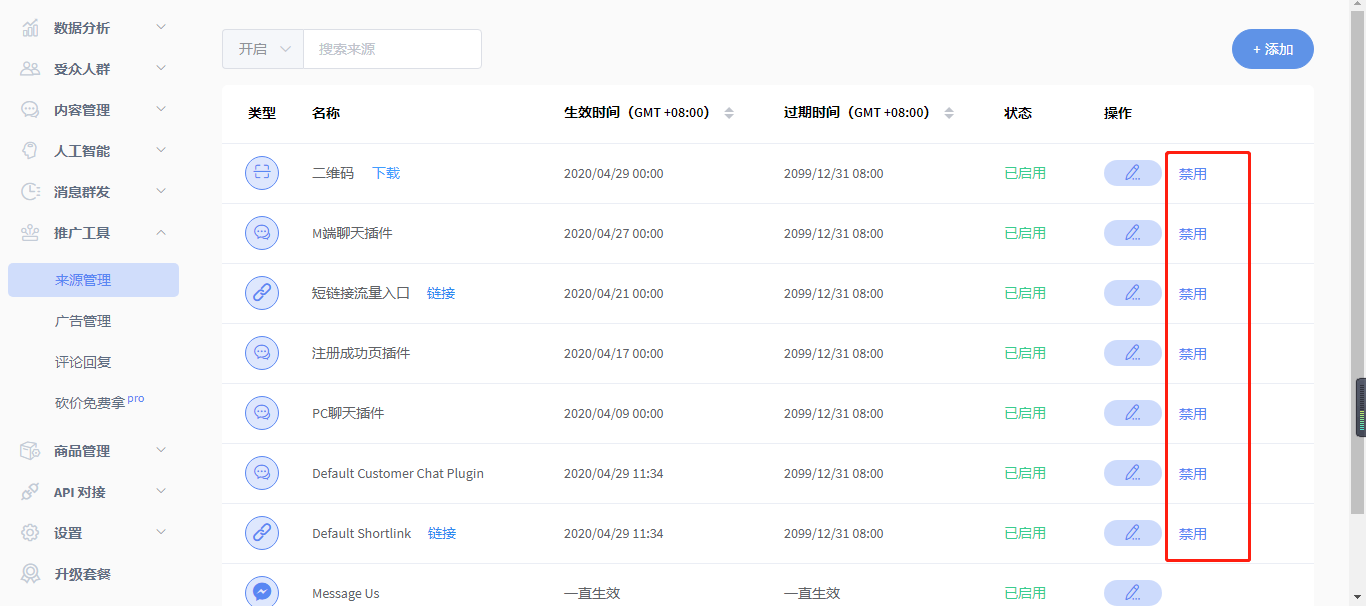Click the link type icon for Default Shortlink

tap(262, 533)
